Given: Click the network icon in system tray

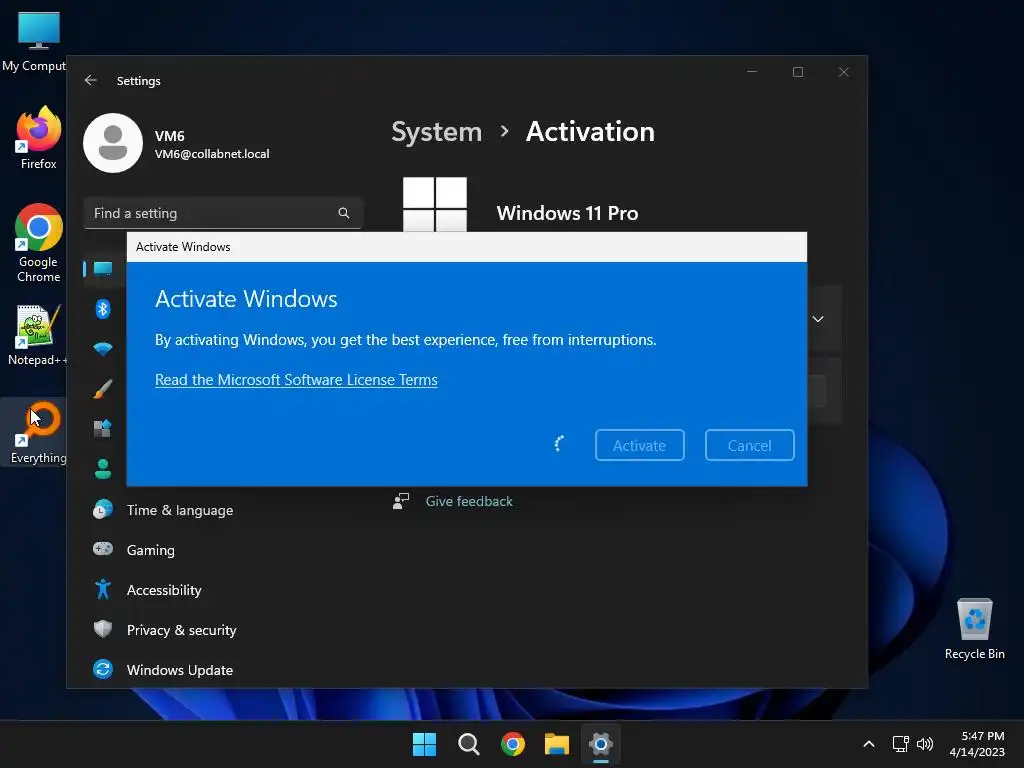Looking at the screenshot, I should click(x=901, y=744).
